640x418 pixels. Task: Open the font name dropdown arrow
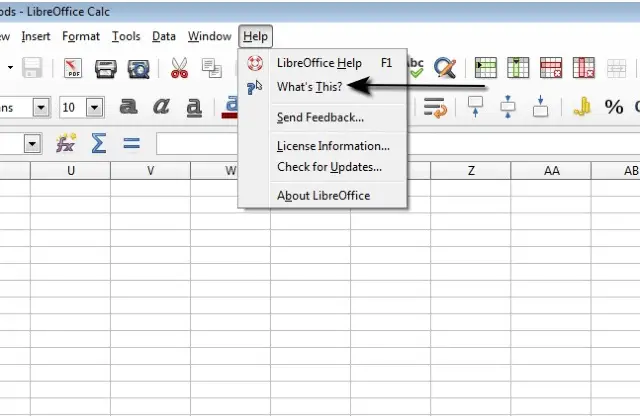click(41, 108)
